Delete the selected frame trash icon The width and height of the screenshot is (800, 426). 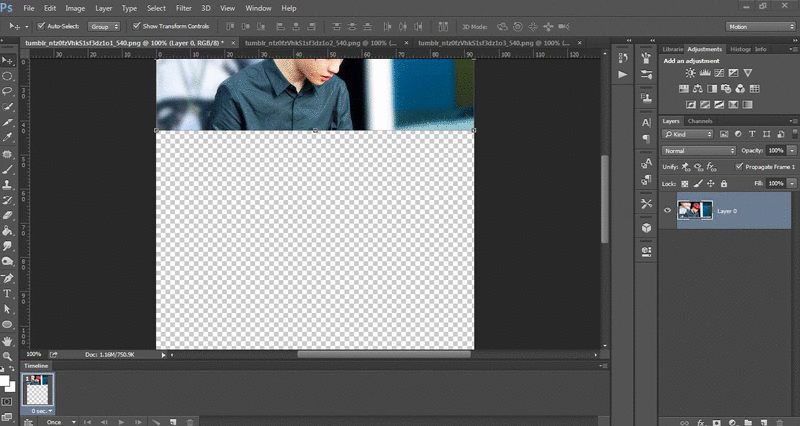(x=190, y=422)
